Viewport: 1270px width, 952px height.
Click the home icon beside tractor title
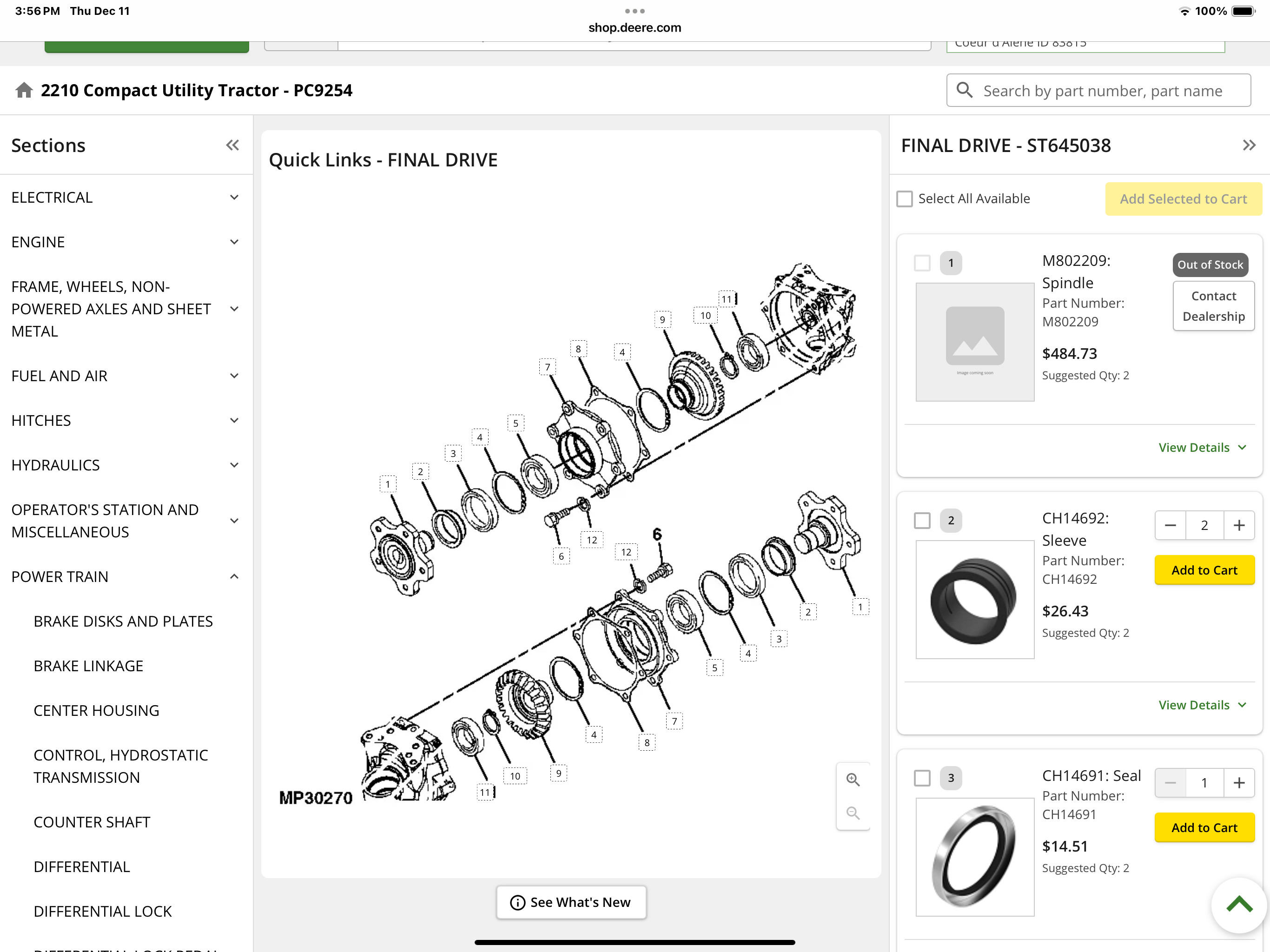point(24,90)
